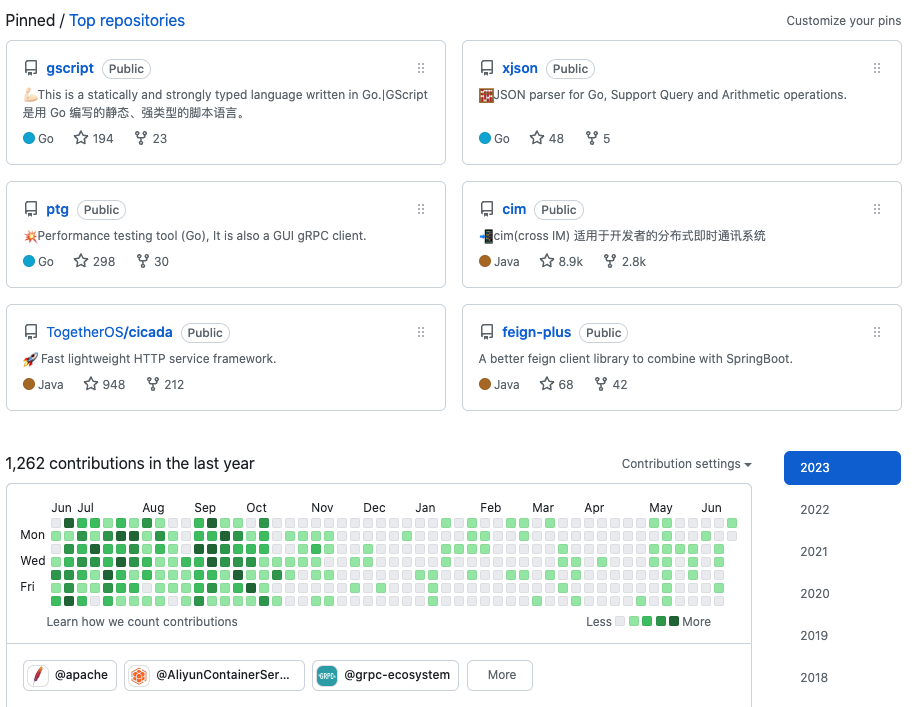Click the 1,262 contributions heading
The image size is (922, 707).
pyautogui.click(x=130, y=463)
